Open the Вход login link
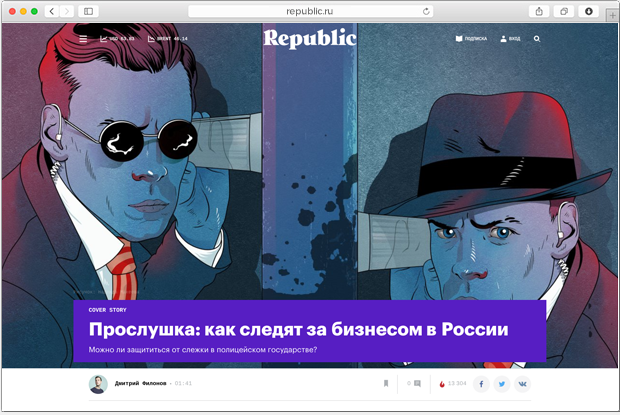The image size is (620, 415). (510, 39)
